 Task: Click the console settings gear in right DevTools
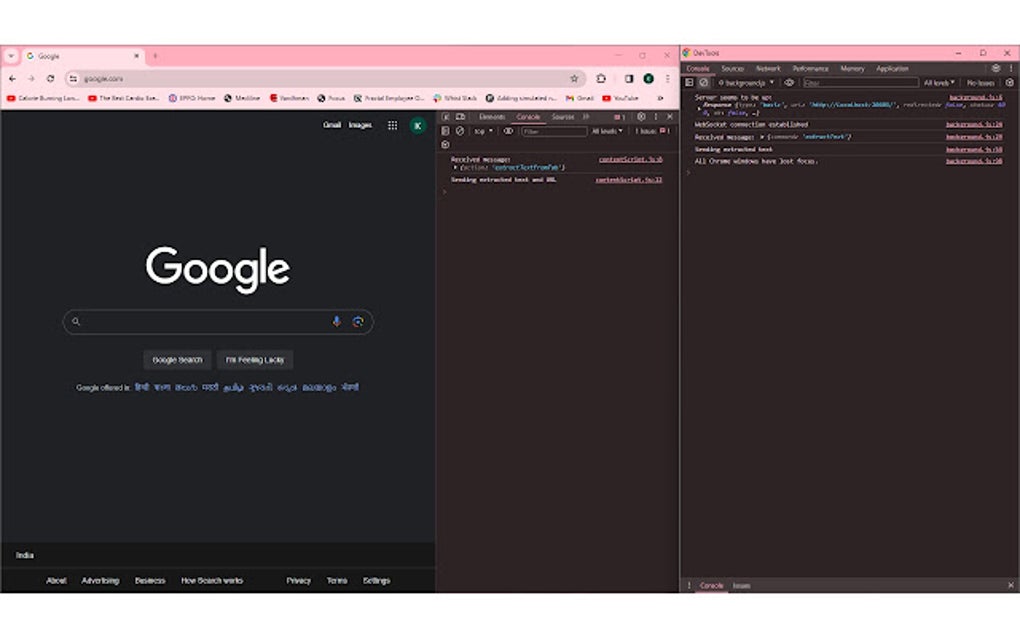click(x=1008, y=82)
